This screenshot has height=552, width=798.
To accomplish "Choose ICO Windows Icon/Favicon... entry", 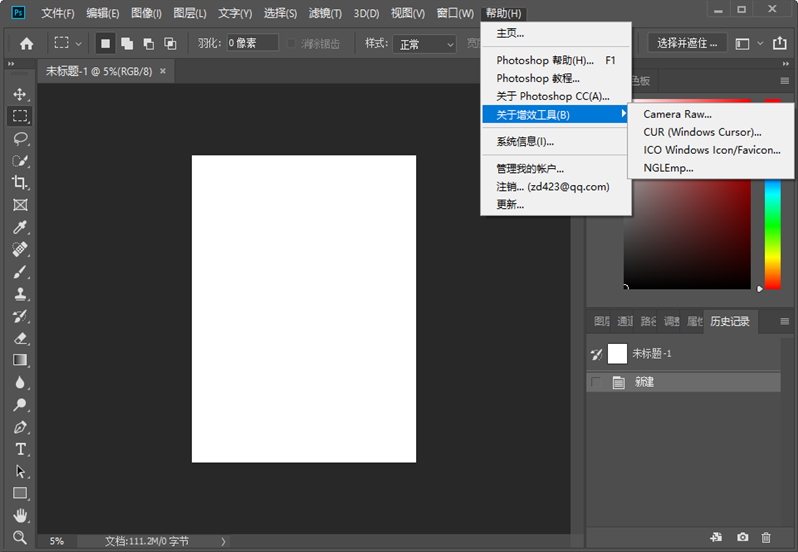I will (x=710, y=150).
